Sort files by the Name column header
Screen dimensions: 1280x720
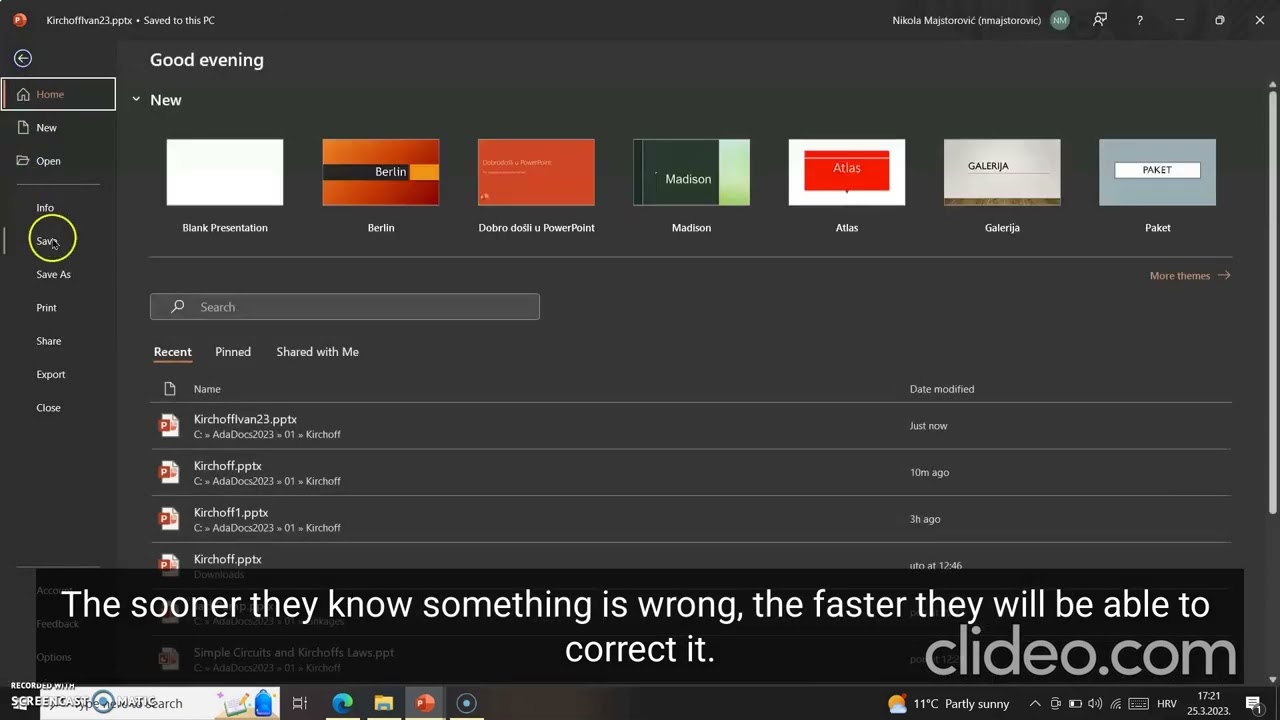(207, 389)
